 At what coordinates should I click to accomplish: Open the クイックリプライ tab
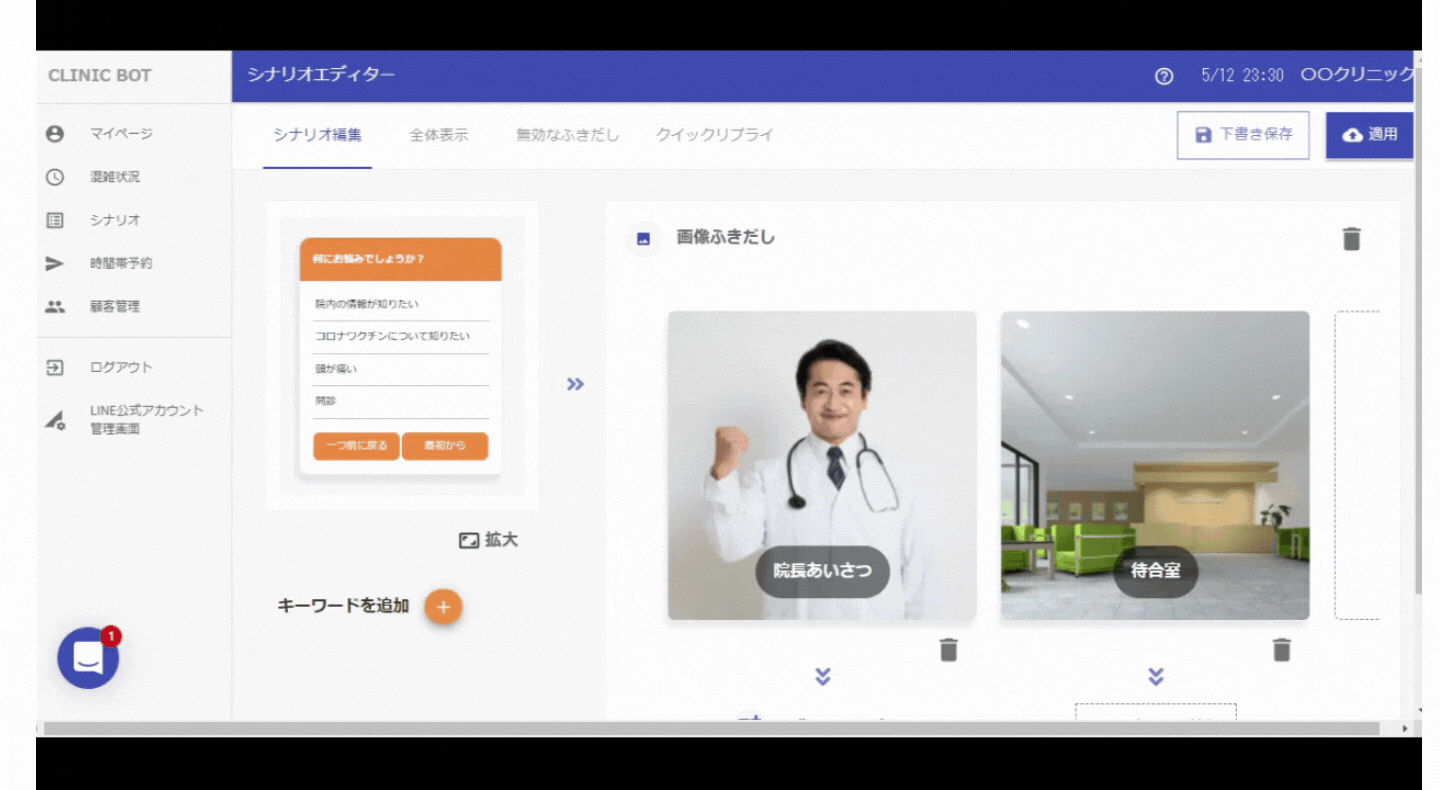(x=715, y=135)
